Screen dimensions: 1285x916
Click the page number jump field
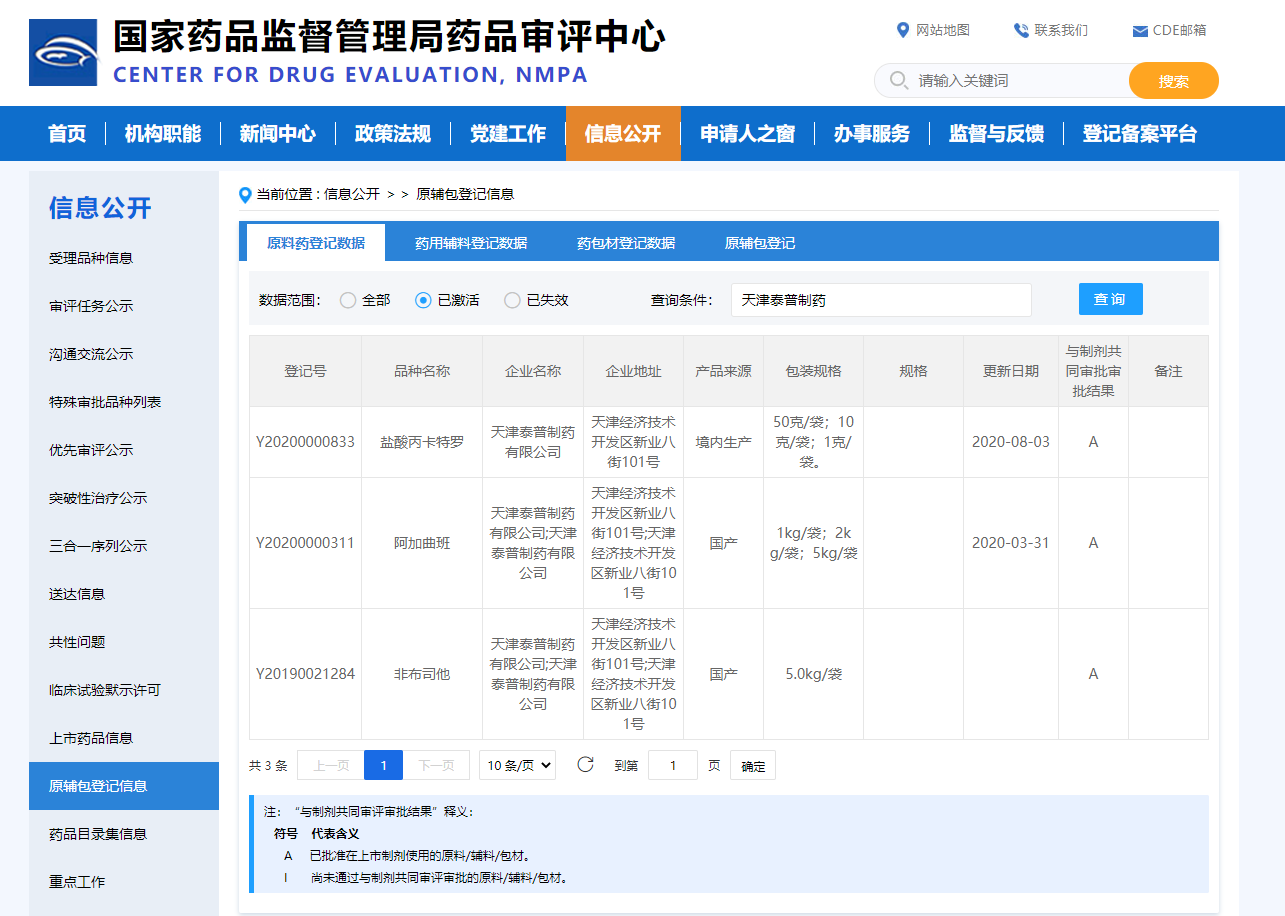(673, 766)
